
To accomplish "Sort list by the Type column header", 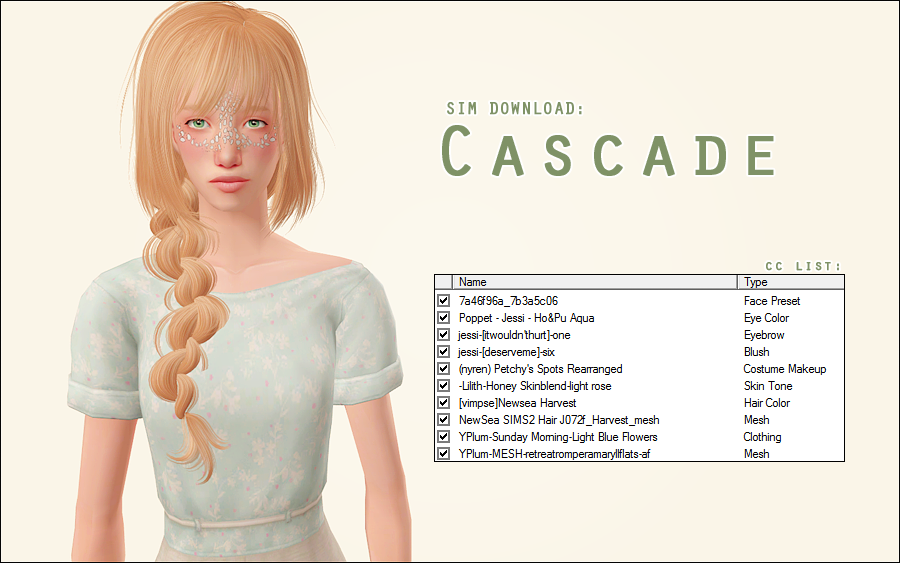I will [790, 282].
